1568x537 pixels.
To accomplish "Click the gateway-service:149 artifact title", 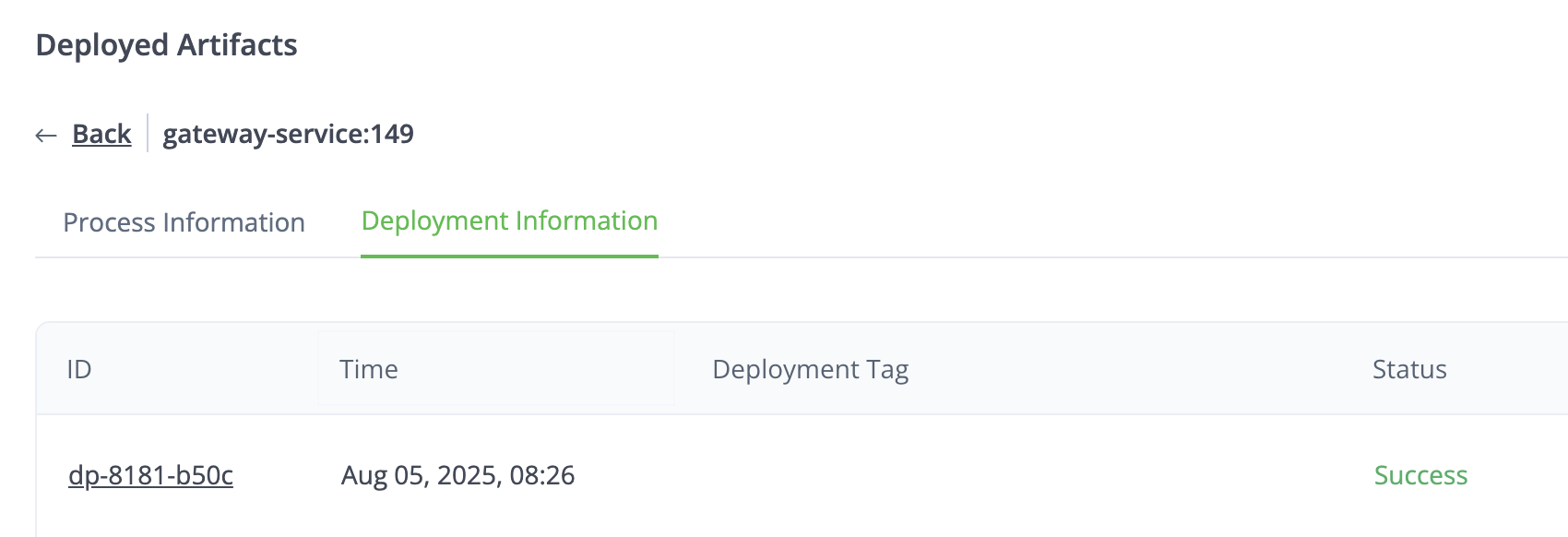I will [288, 134].
